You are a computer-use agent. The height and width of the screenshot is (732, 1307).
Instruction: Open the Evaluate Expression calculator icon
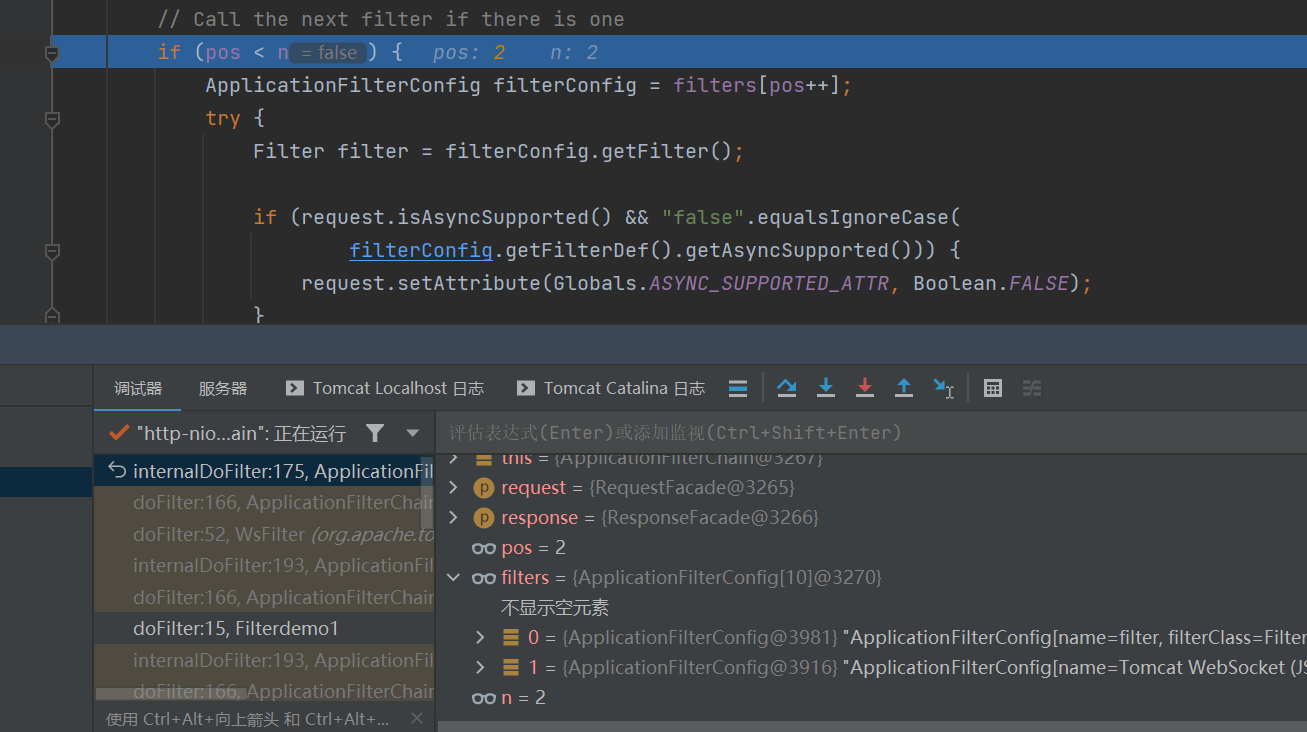pyautogui.click(x=993, y=388)
